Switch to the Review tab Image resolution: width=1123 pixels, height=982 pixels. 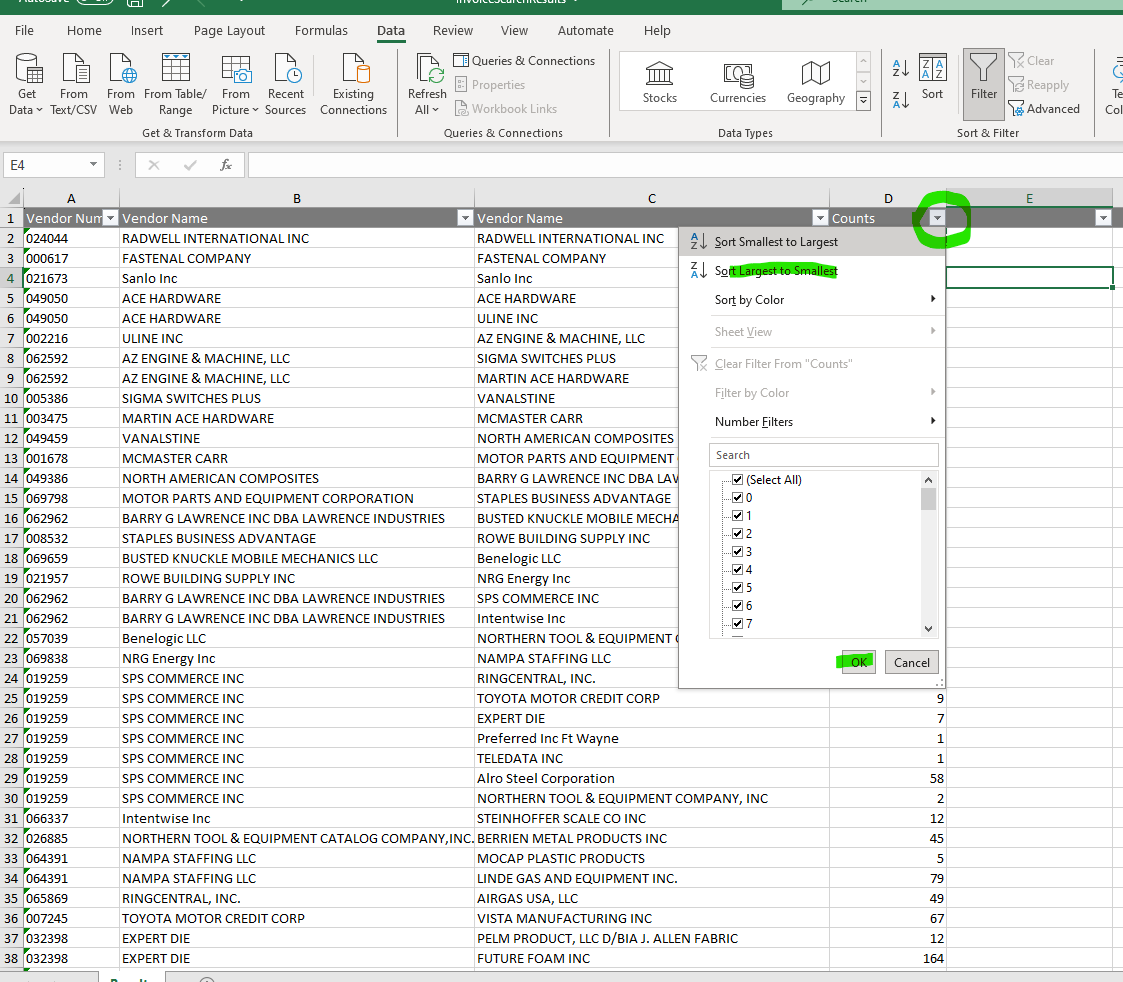[x=453, y=31]
